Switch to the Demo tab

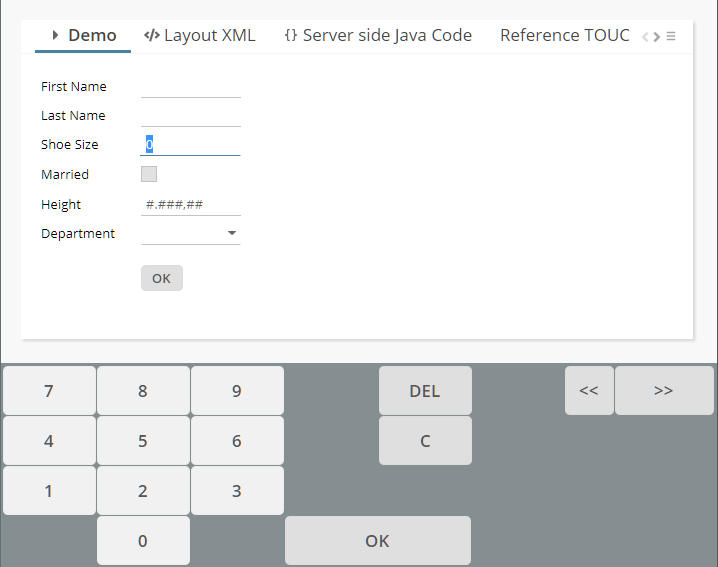click(83, 36)
